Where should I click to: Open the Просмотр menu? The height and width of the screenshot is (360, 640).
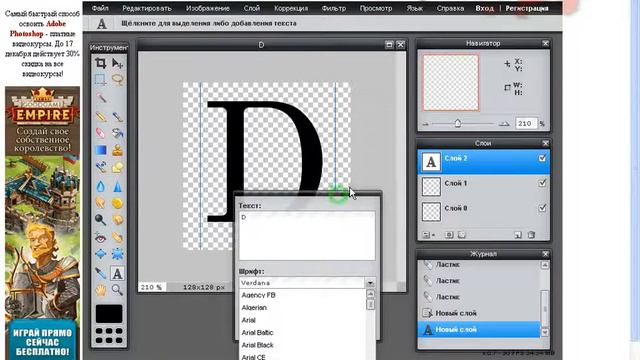coord(376,8)
